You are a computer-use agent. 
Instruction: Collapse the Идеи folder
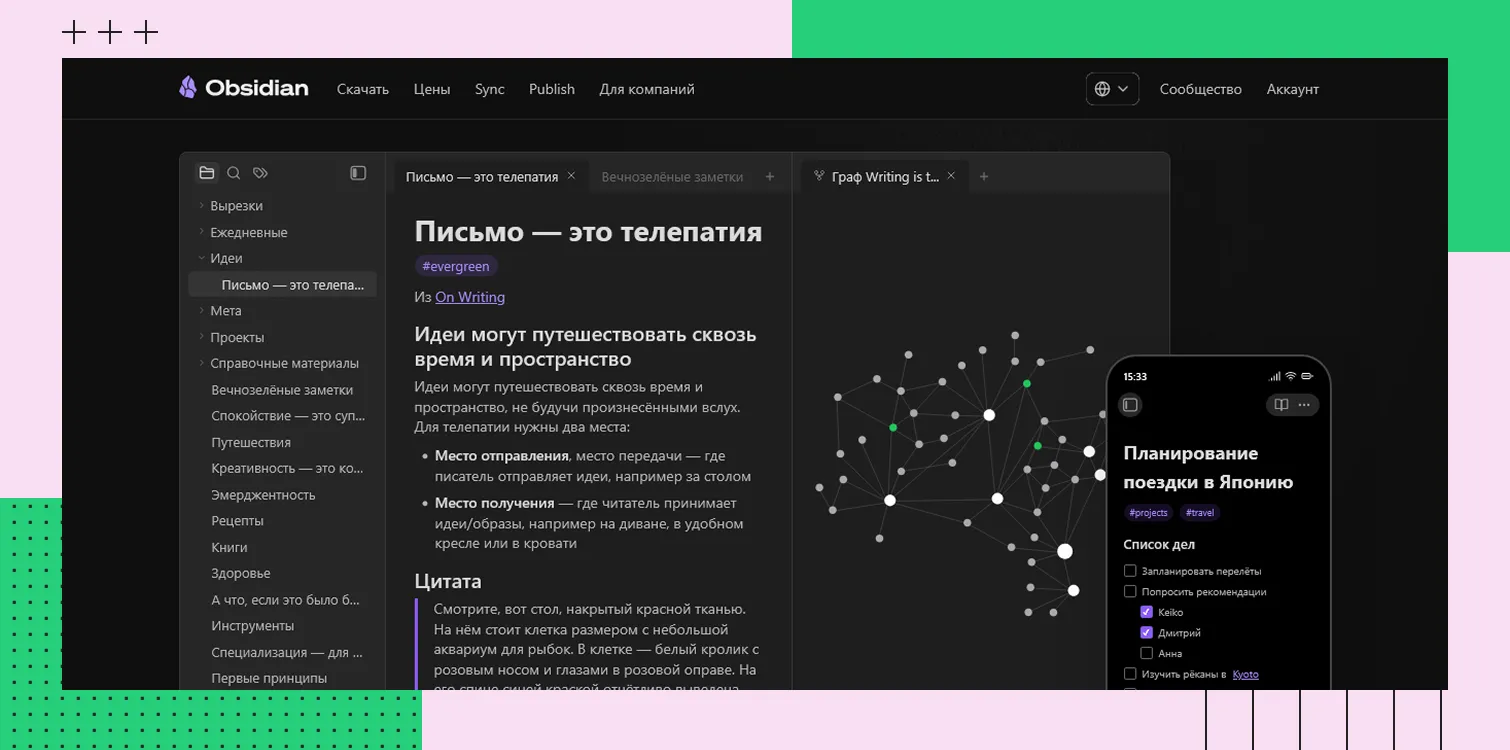(201, 258)
